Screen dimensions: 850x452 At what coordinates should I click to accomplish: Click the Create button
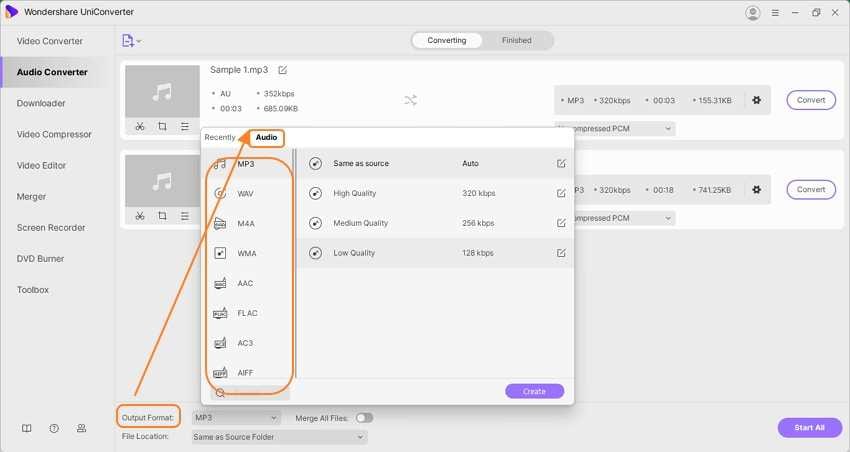point(534,391)
